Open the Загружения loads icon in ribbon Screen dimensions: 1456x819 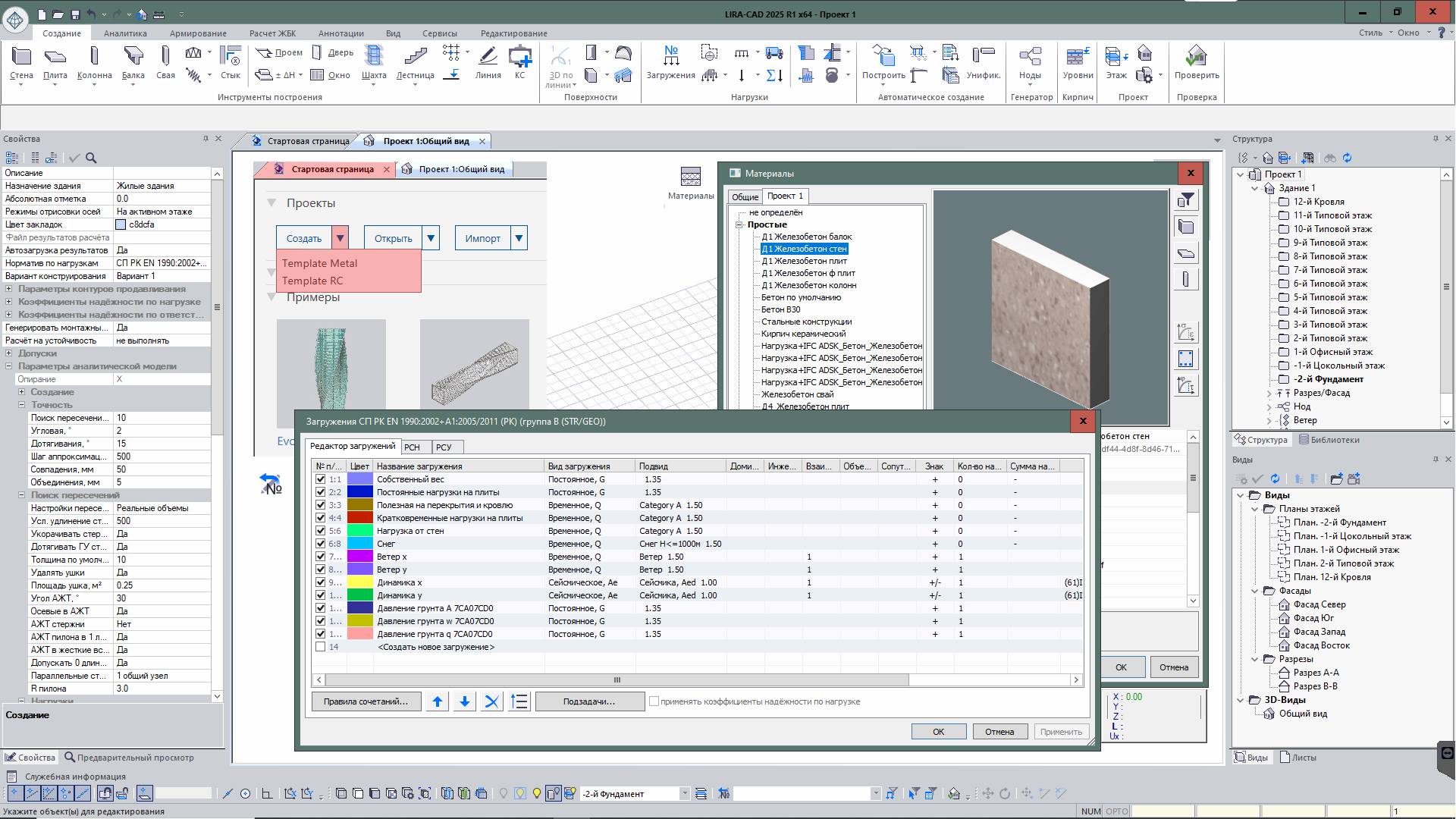(x=670, y=62)
